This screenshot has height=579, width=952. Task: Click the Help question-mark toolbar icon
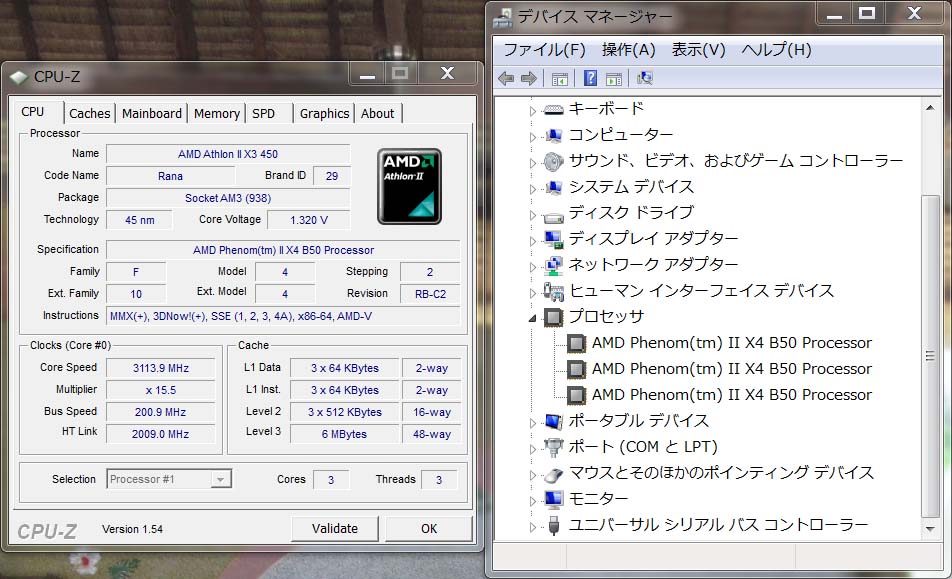[590, 78]
